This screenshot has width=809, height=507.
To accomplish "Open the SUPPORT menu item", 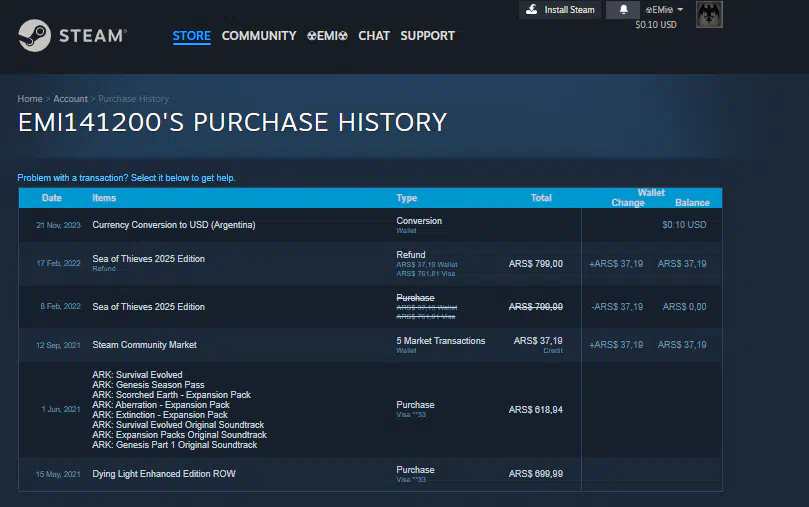I will click(x=428, y=36).
